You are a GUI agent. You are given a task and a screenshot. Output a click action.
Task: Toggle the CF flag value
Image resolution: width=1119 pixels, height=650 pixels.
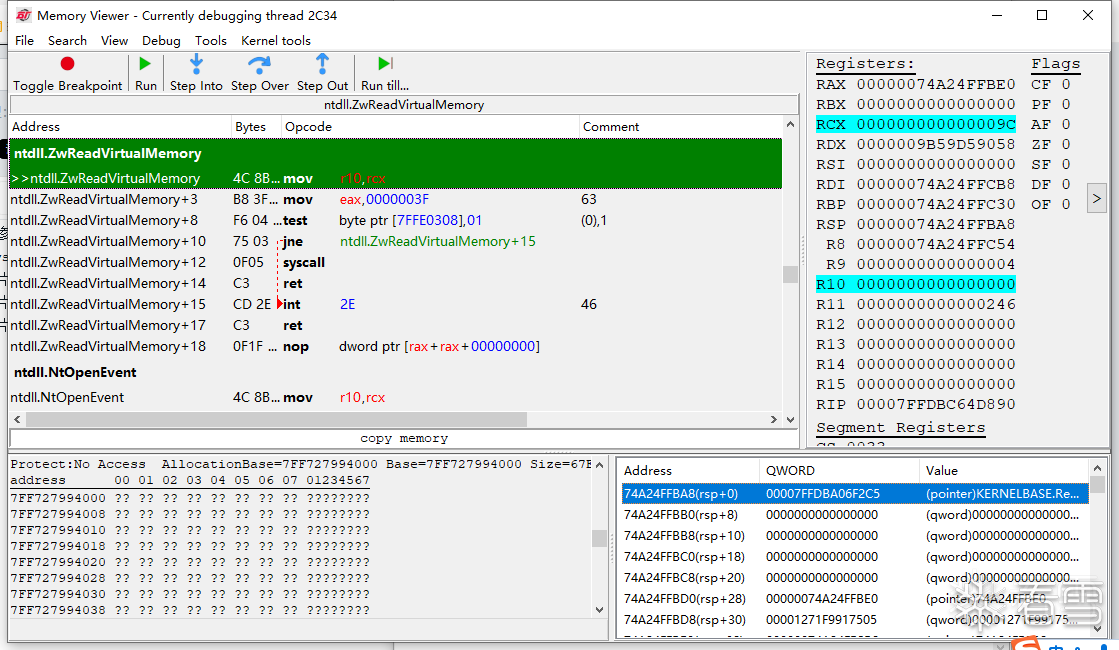[1066, 84]
